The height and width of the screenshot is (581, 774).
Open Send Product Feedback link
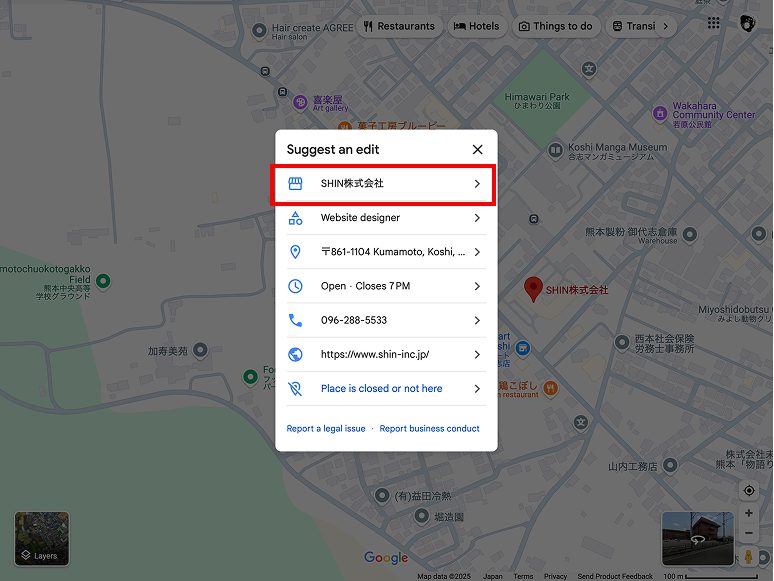point(615,576)
